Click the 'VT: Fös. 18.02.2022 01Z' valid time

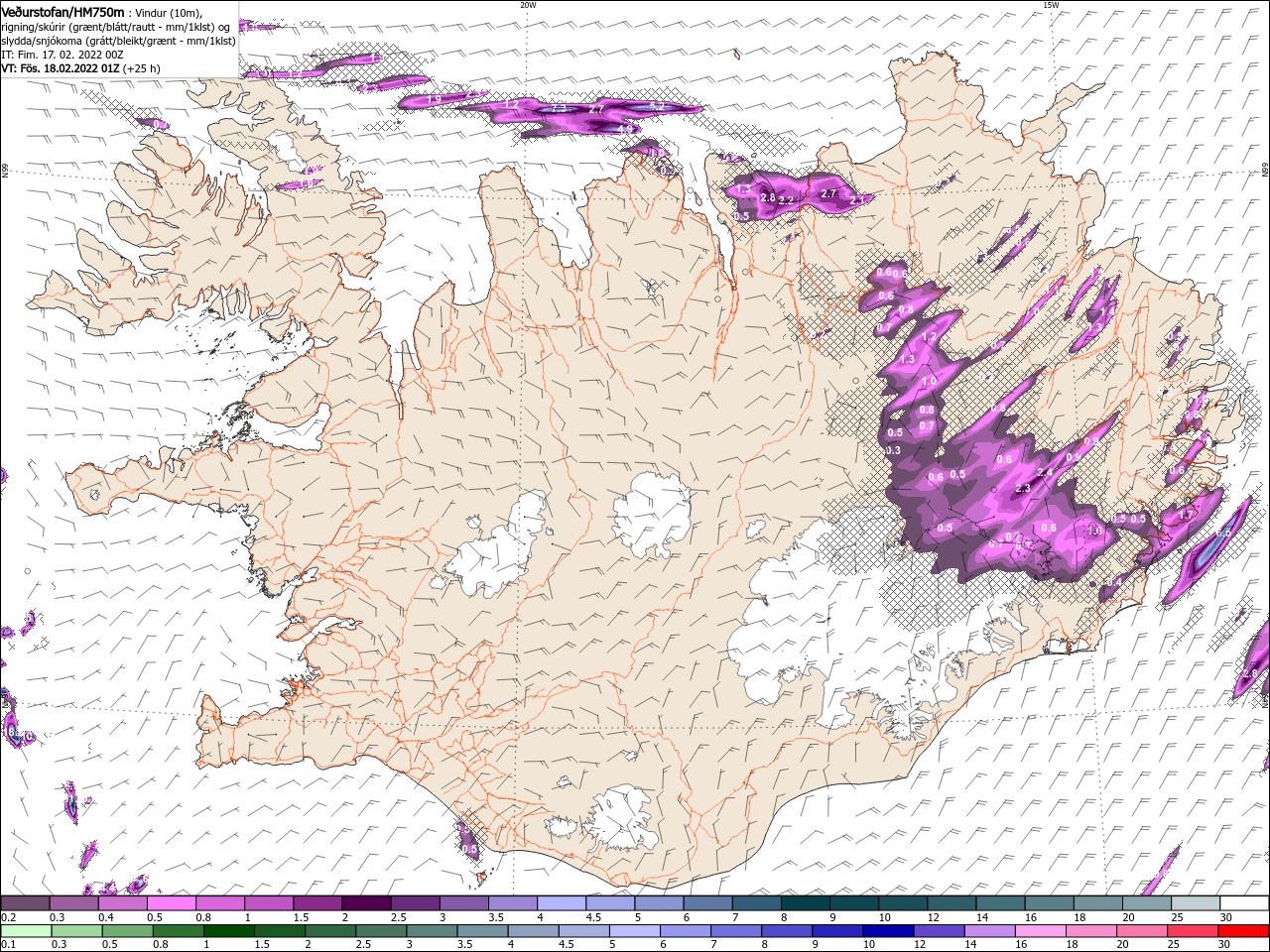(x=61, y=68)
